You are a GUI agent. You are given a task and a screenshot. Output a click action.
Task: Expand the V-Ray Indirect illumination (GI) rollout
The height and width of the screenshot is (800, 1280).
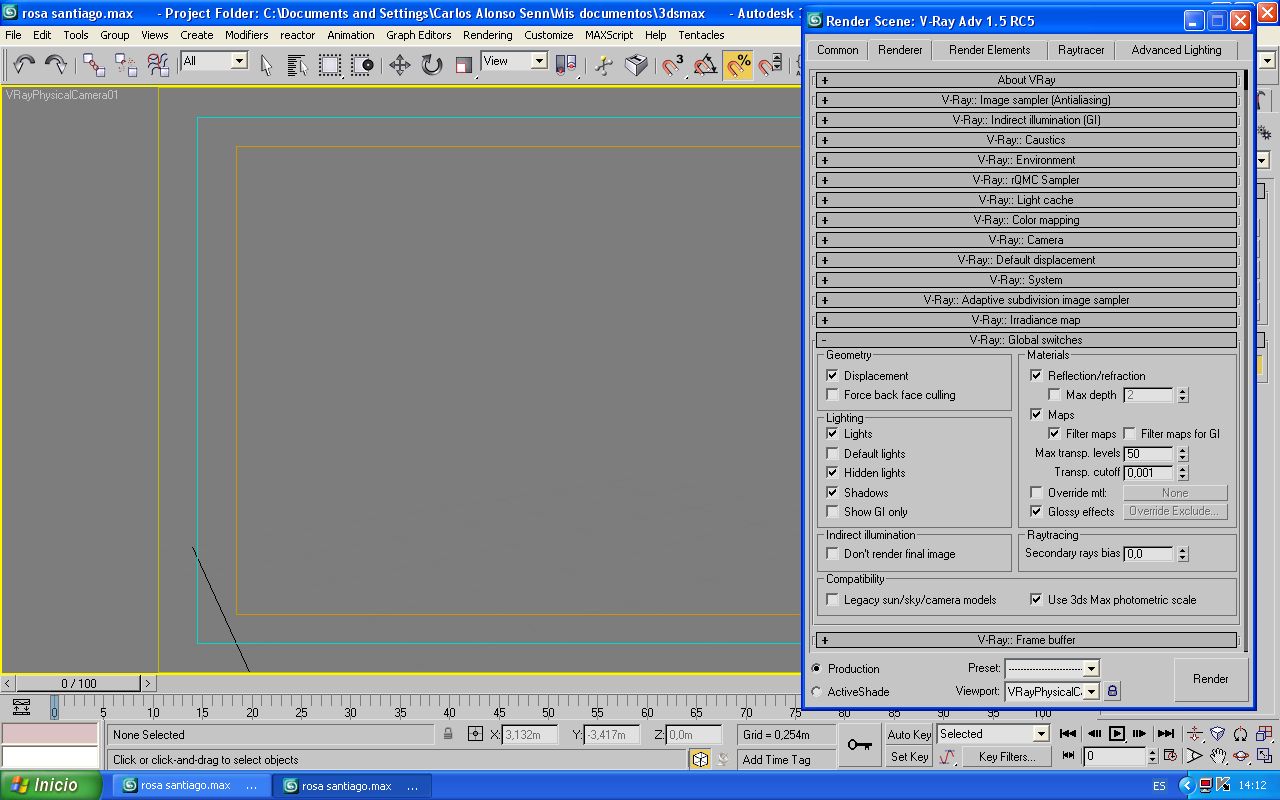[x=1026, y=120]
